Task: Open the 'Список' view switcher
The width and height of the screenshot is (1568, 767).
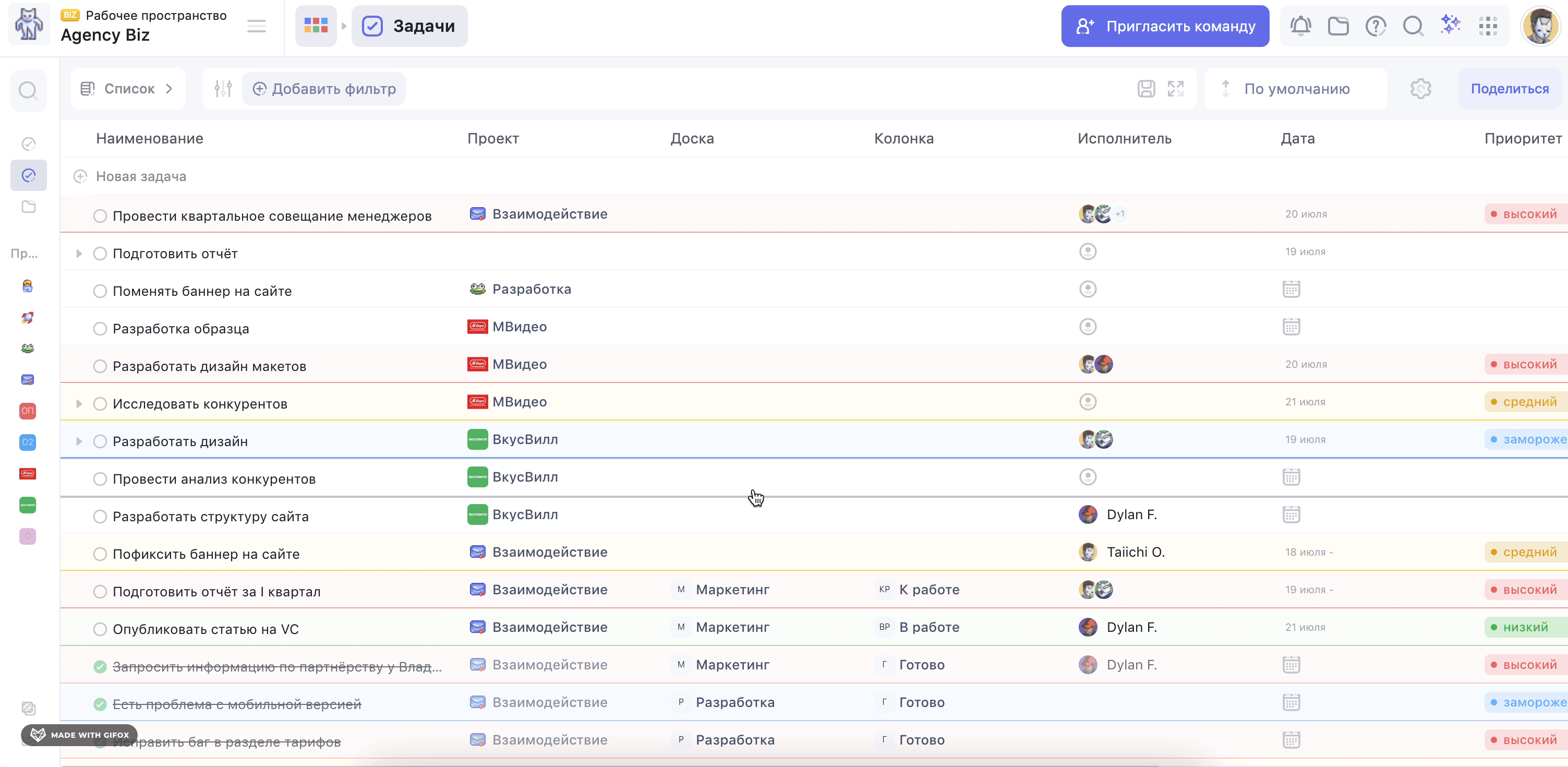Action: [128, 89]
